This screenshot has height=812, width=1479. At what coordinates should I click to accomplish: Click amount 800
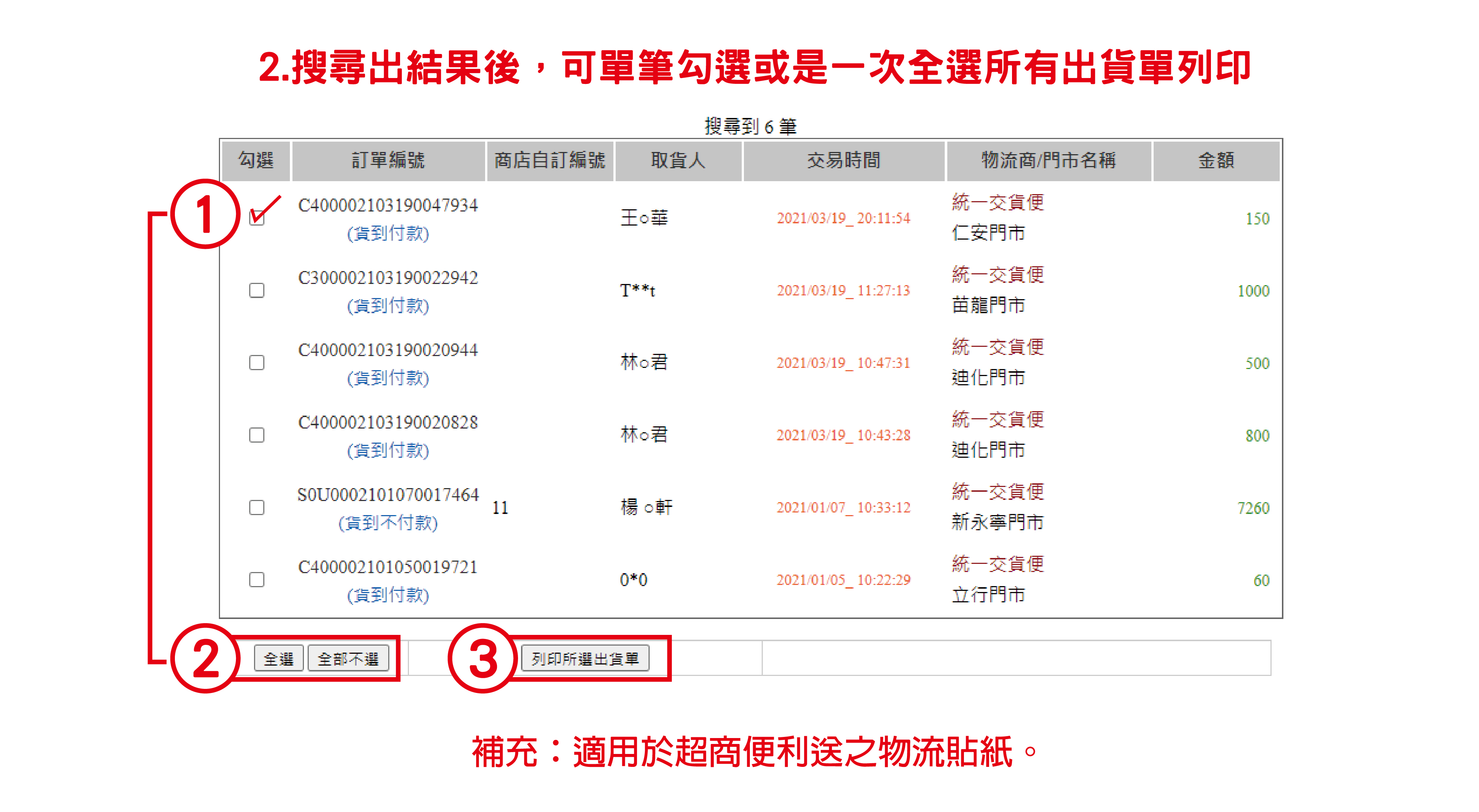point(1258,436)
